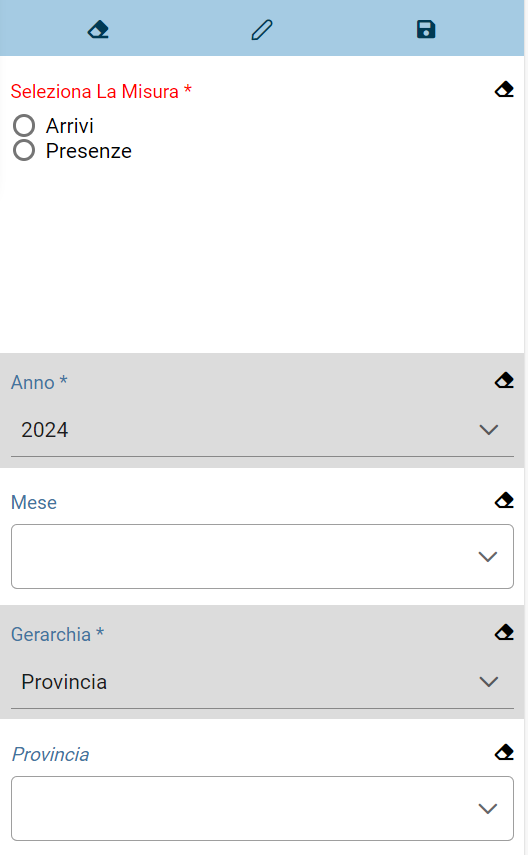This screenshot has width=528, height=855.
Task: Clear the Provincia field with eraser
Action: click(x=504, y=752)
